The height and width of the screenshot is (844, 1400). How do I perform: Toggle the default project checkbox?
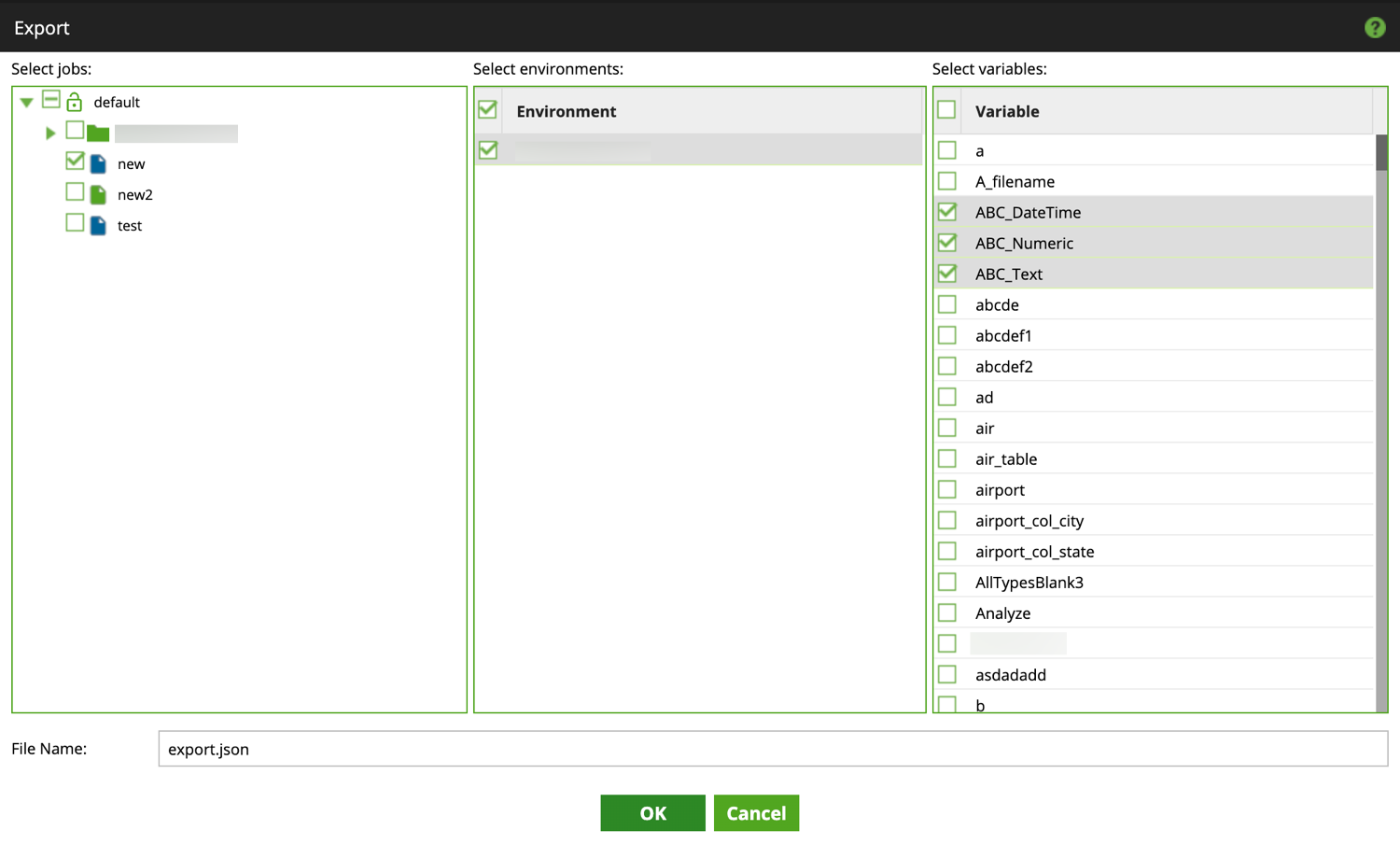pyautogui.click(x=51, y=99)
